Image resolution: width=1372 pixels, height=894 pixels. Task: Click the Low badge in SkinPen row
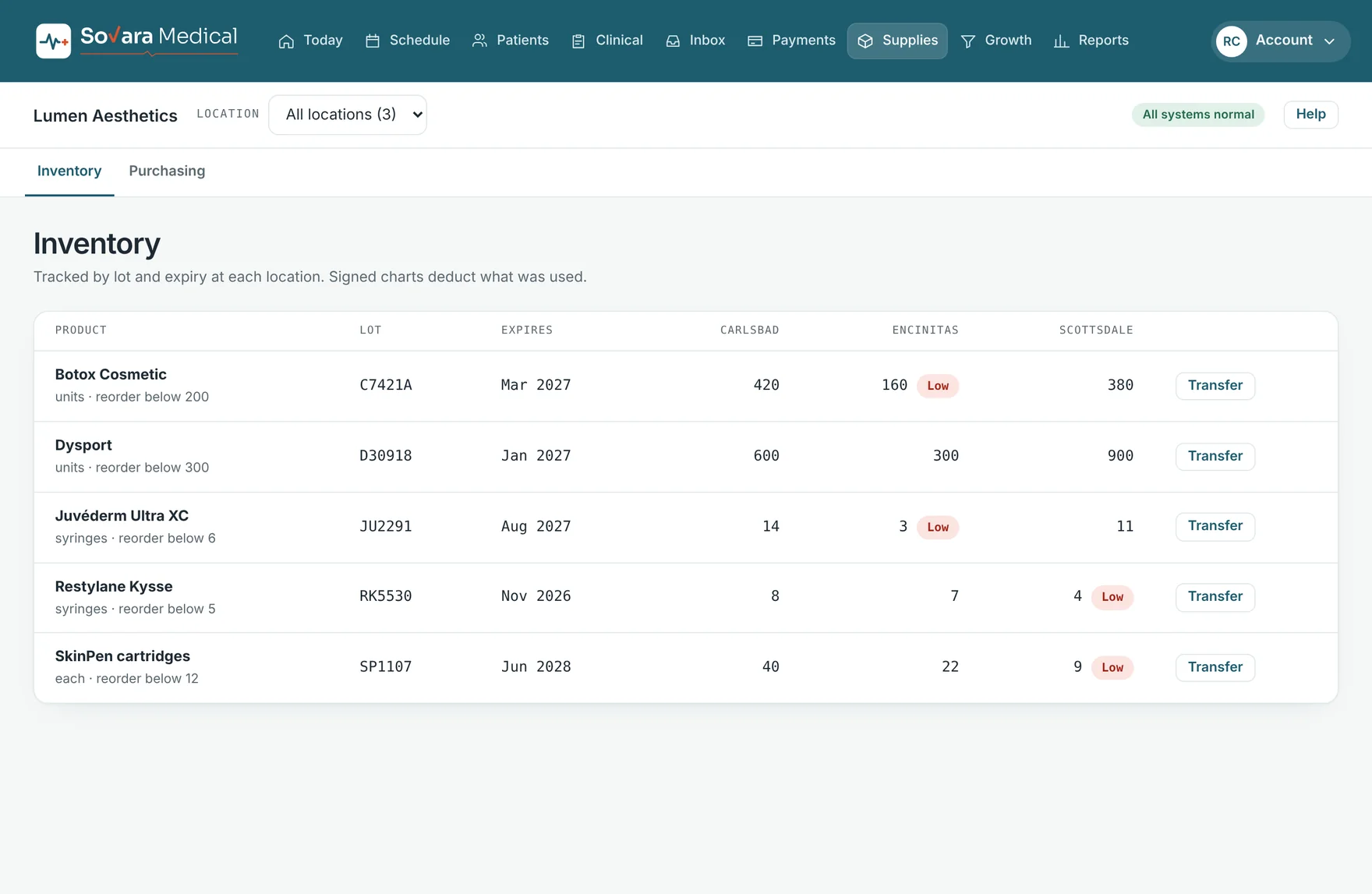pyautogui.click(x=1112, y=667)
